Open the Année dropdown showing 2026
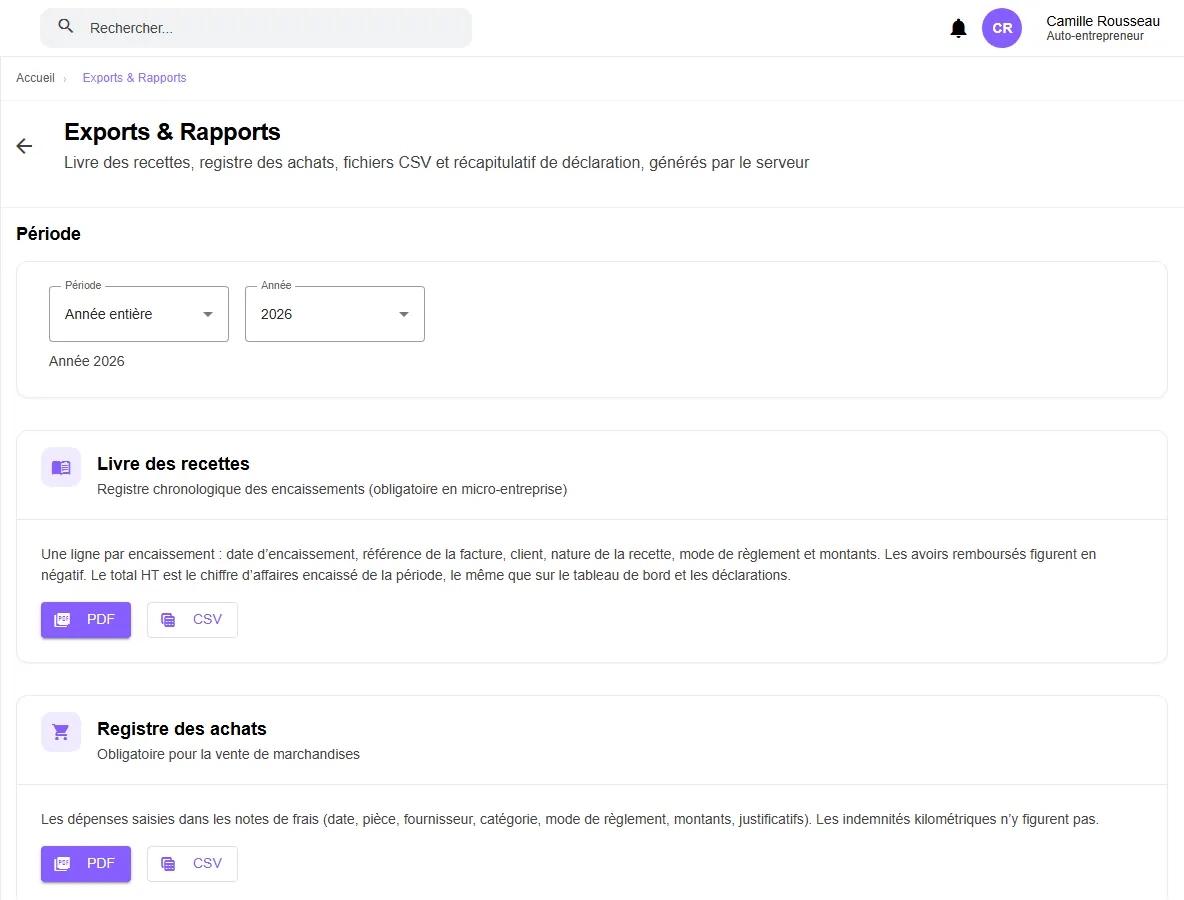 (335, 314)
